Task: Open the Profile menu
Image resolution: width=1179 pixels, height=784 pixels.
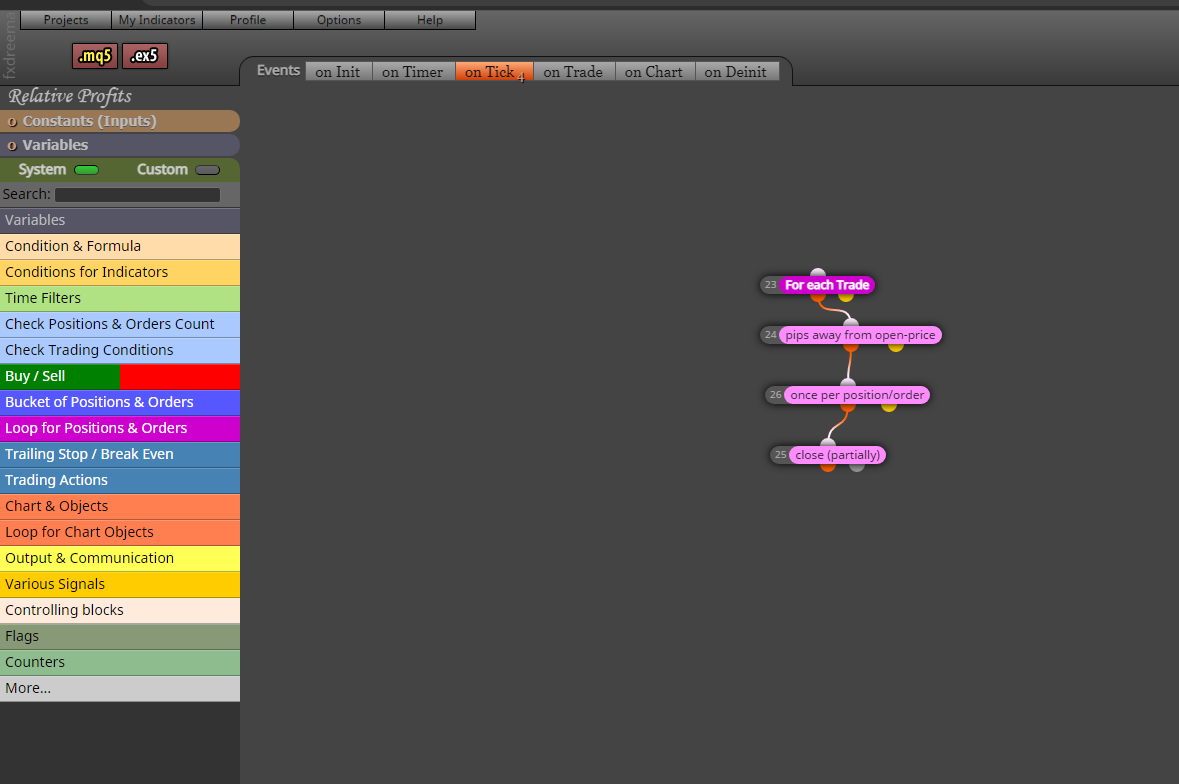Action: (x=247, y=20)
